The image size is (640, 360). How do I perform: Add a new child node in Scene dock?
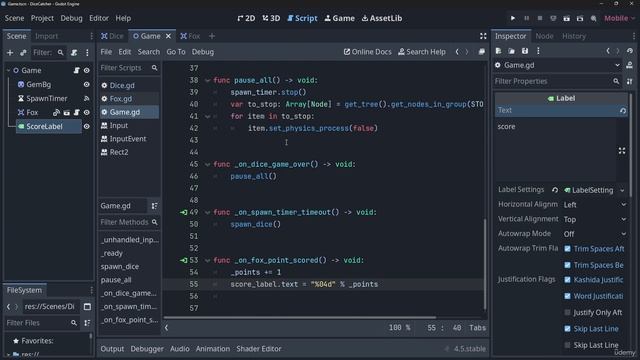pyautogui.click(x=10, y=53)
